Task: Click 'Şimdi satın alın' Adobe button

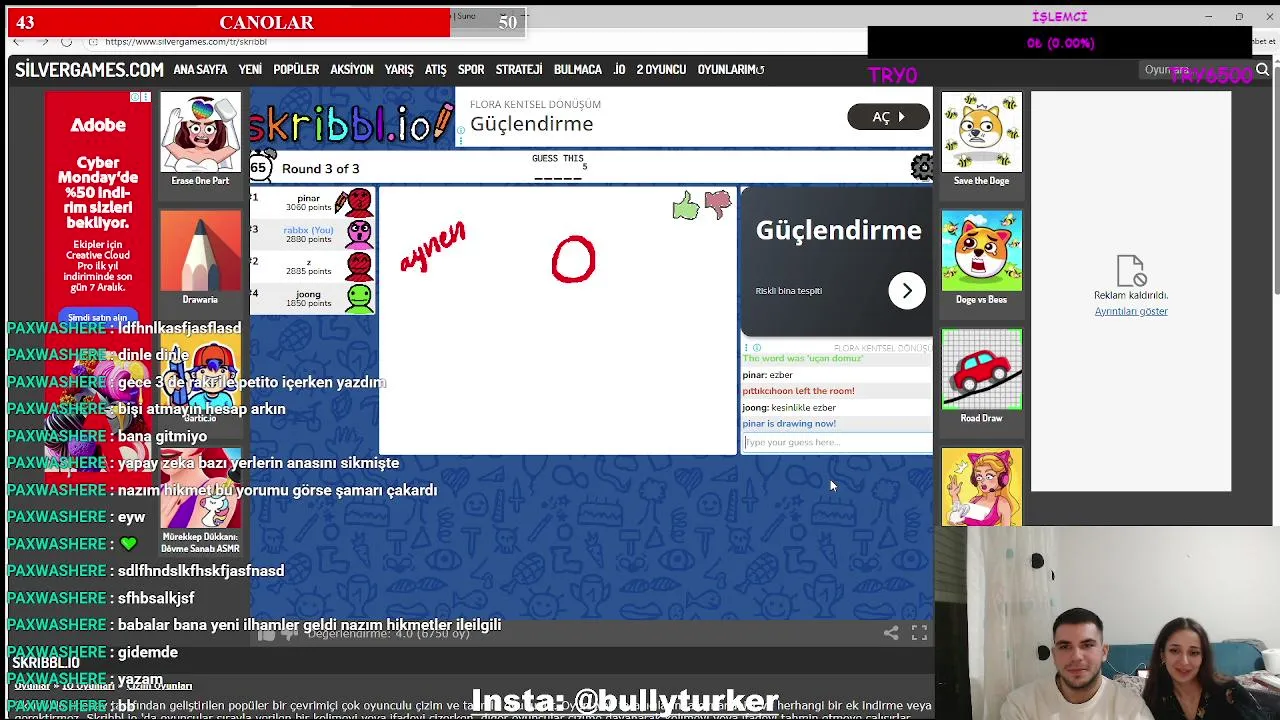Action: tap(98, 317)
